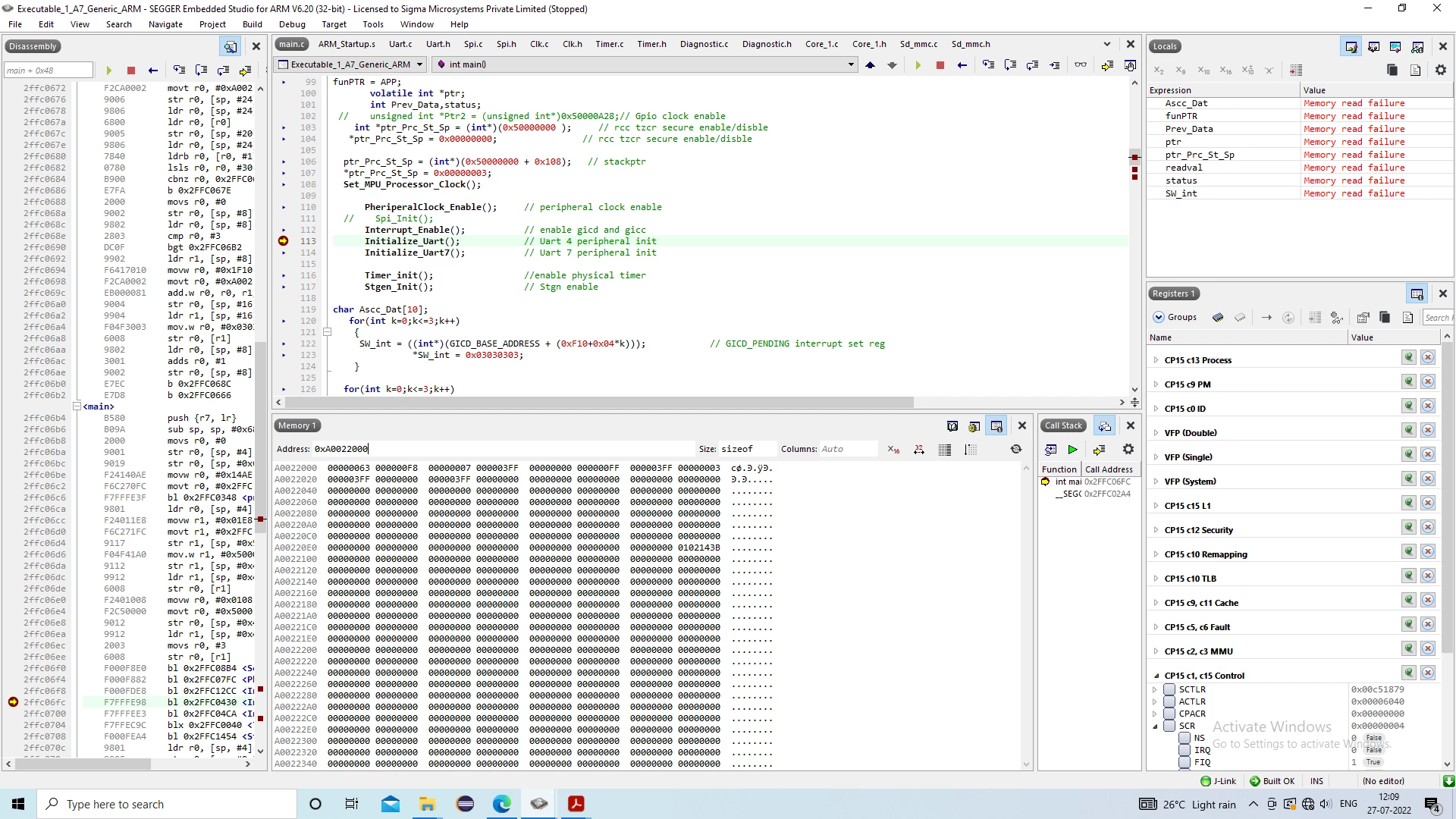This screenshot has height=819, width=1456.
Task: Open Adobe Acrobat from the taskbar
Action: tap(576, 804)
